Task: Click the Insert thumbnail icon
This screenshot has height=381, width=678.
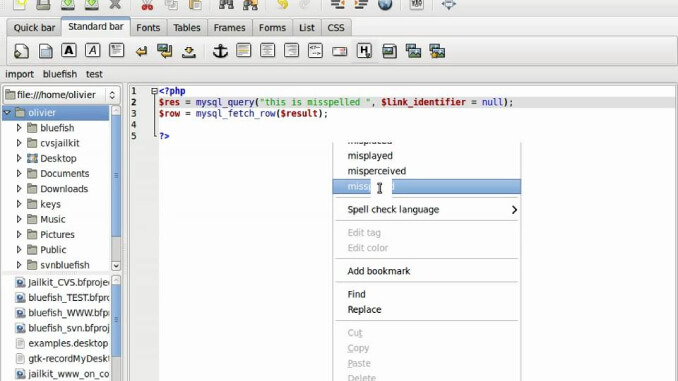Action: point(413,51)
